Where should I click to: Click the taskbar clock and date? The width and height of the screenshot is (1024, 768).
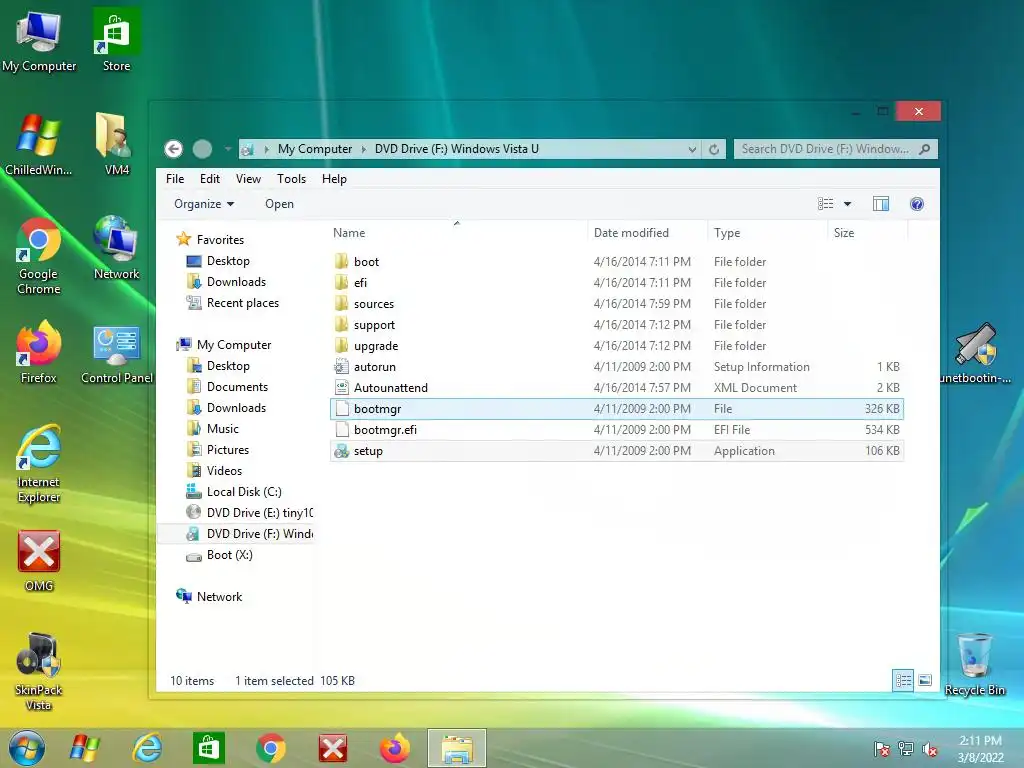tap(980, 749)
